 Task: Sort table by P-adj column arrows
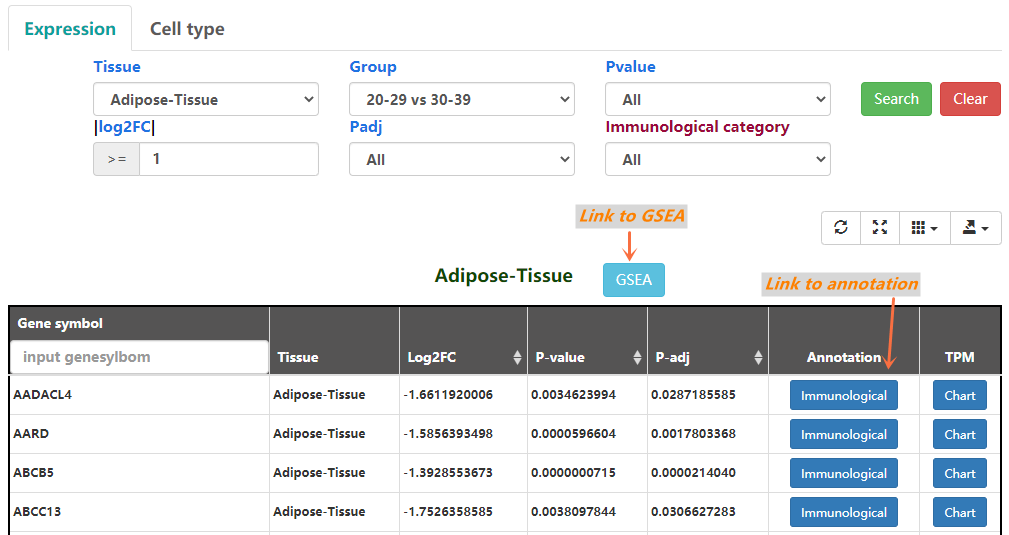[x=758, y=357]
